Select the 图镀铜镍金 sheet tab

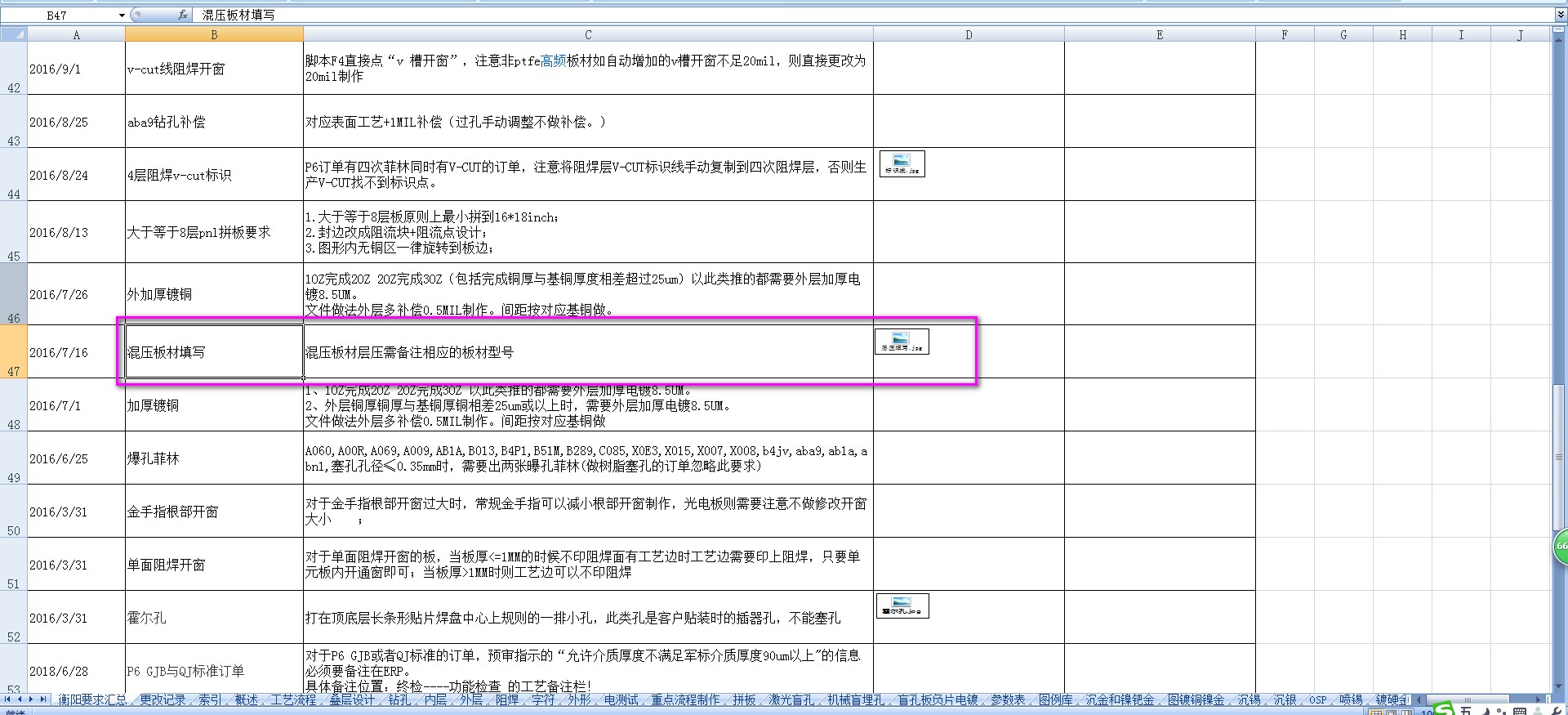(x=1196, y=699)
